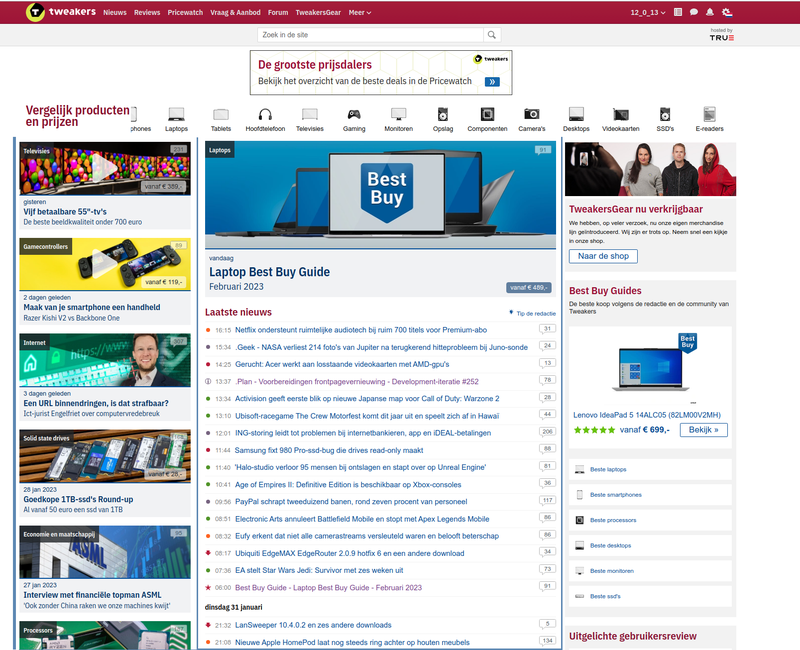
Task: Open the Hoofdtelefoon category icon
Action: [265, 114]
